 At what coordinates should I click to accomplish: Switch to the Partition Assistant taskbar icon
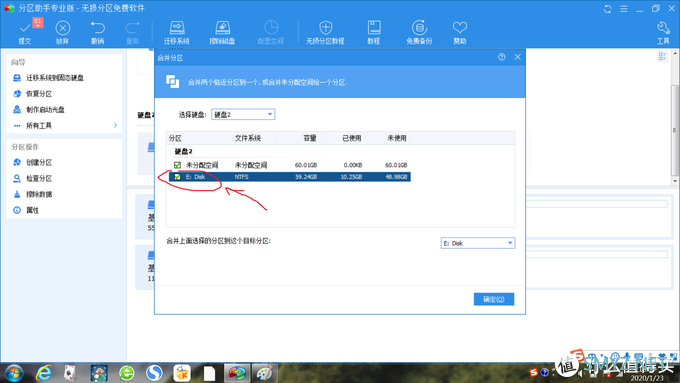237,373
